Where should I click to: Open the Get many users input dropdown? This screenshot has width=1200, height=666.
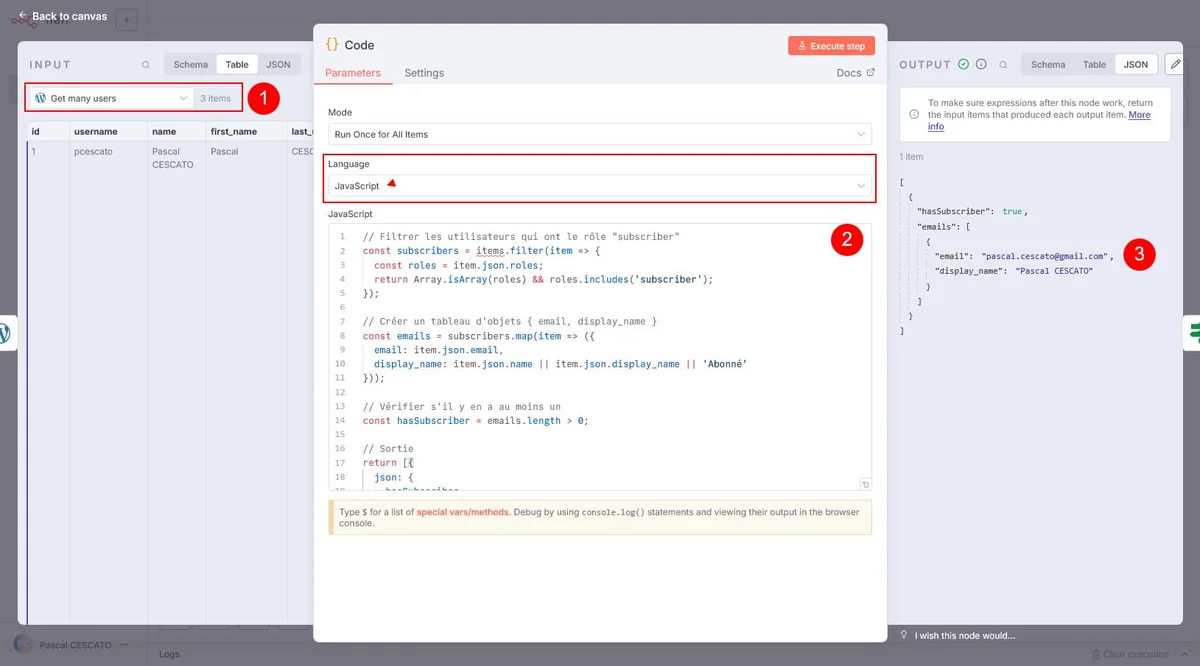point(110,98)
